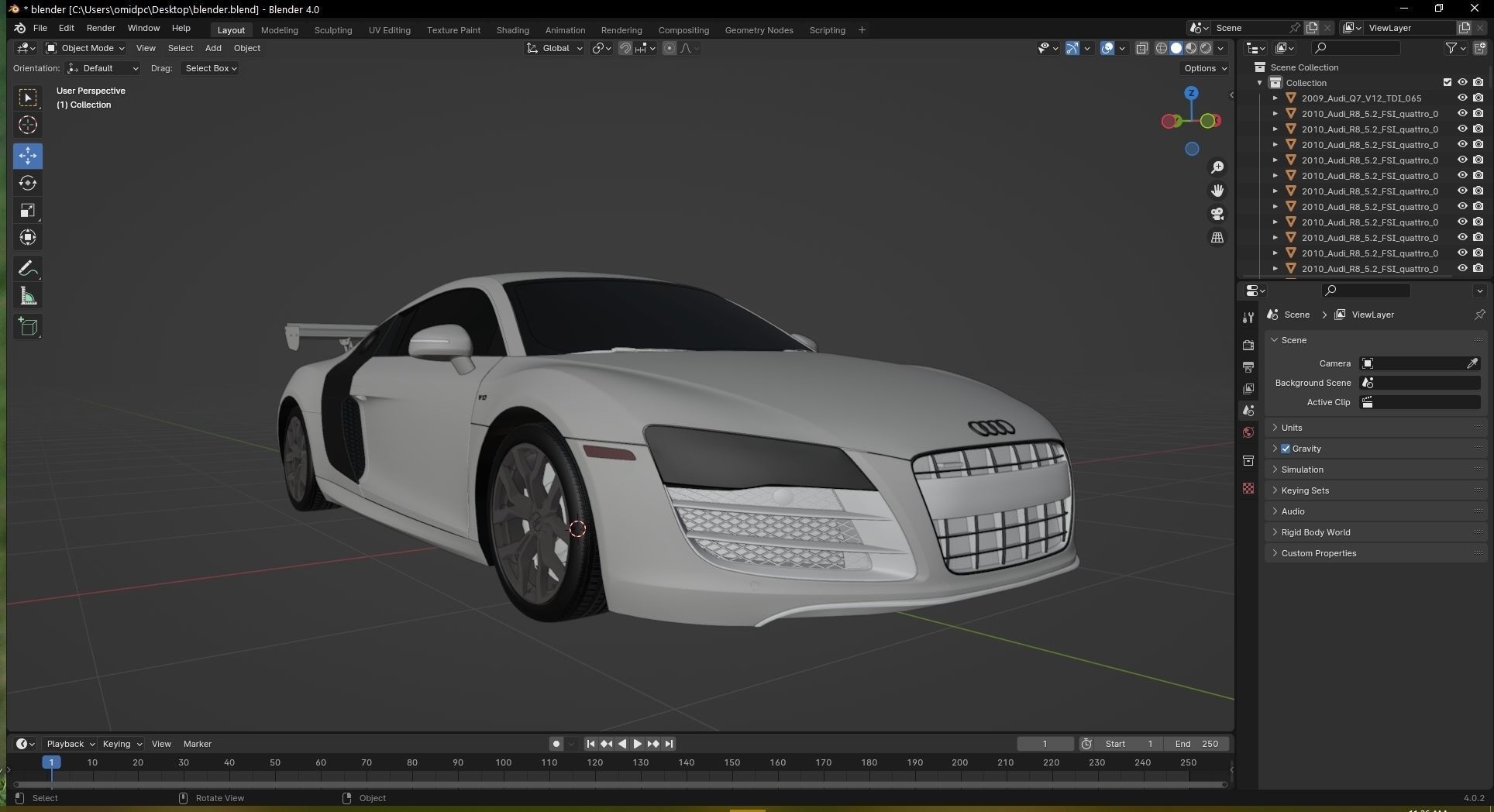The height and width of the screenshot is (812, 1494).
Task: Toggle the Gravity checkbox
Action: 1286,449
